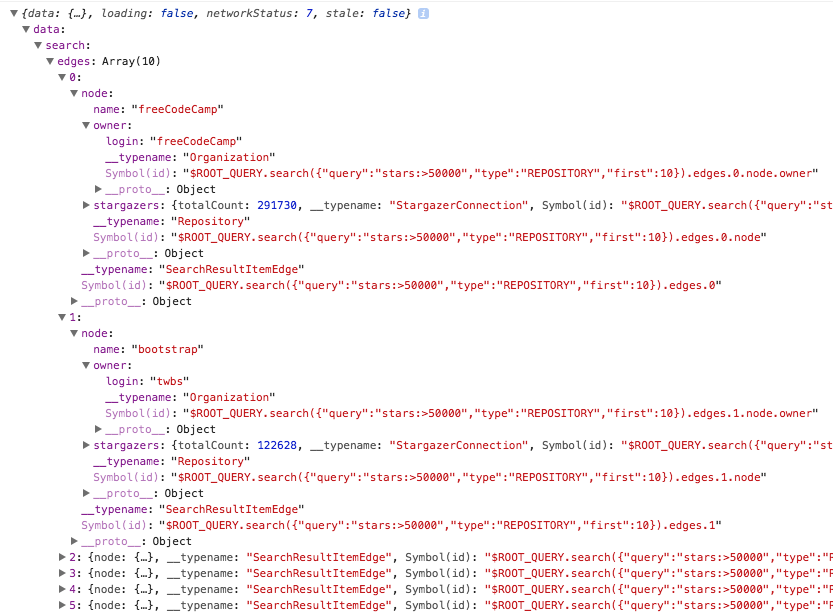The image size is (833, 614).
Task: Collapse the edges Array(10) node
Action: coord(50,61)
